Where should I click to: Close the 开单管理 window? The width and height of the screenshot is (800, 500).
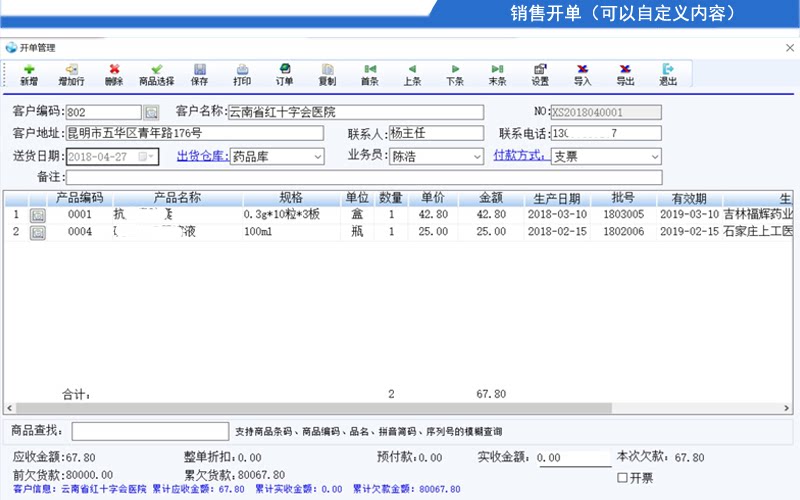790,48
